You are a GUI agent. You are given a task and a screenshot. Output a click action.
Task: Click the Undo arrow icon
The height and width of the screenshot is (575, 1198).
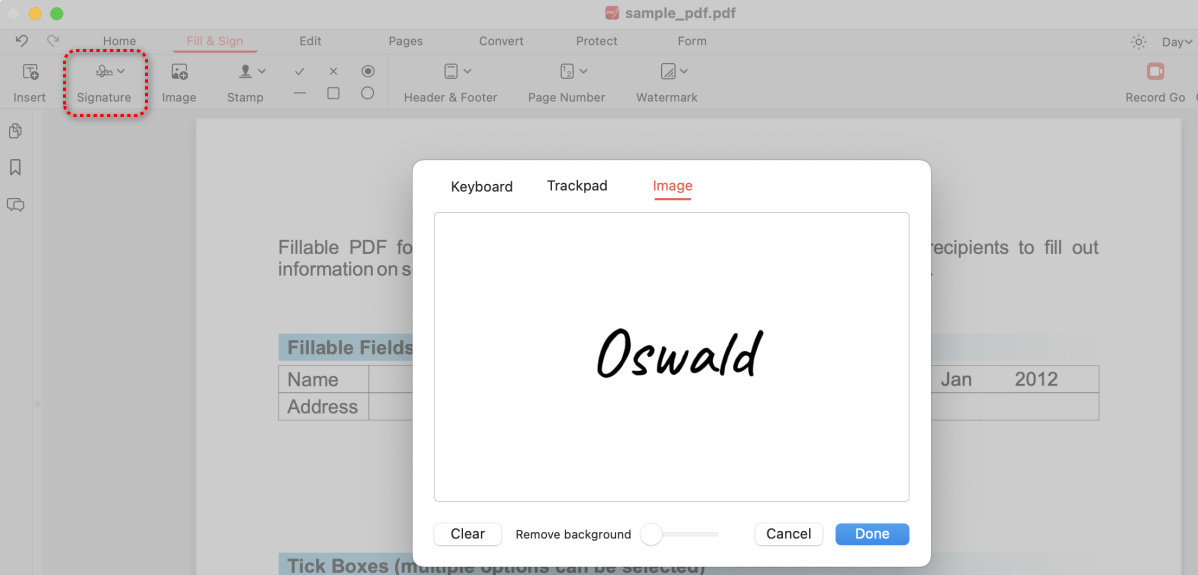pyautogui.click(x=21, y=41)
